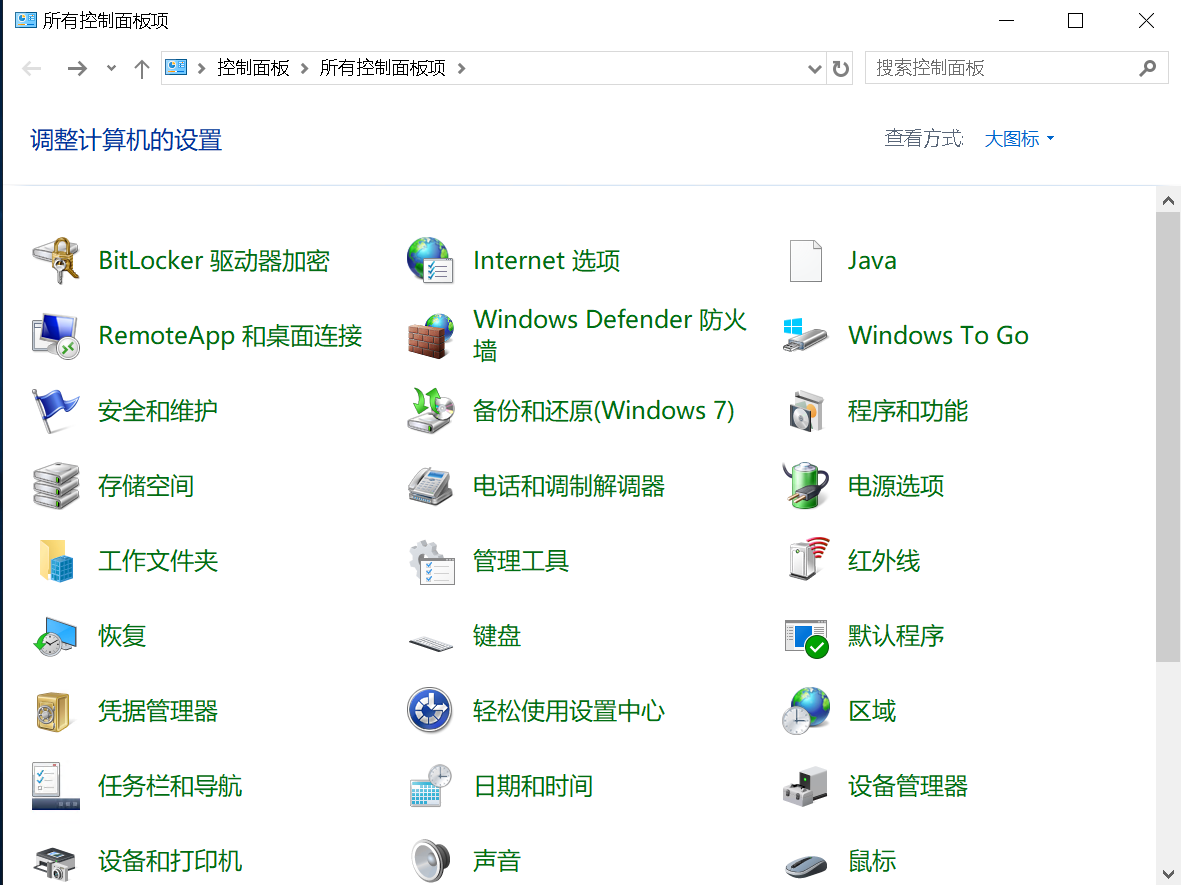Open the BitLocker 驱动器加密 icon
1181x885 pixels.
[56, 261]
